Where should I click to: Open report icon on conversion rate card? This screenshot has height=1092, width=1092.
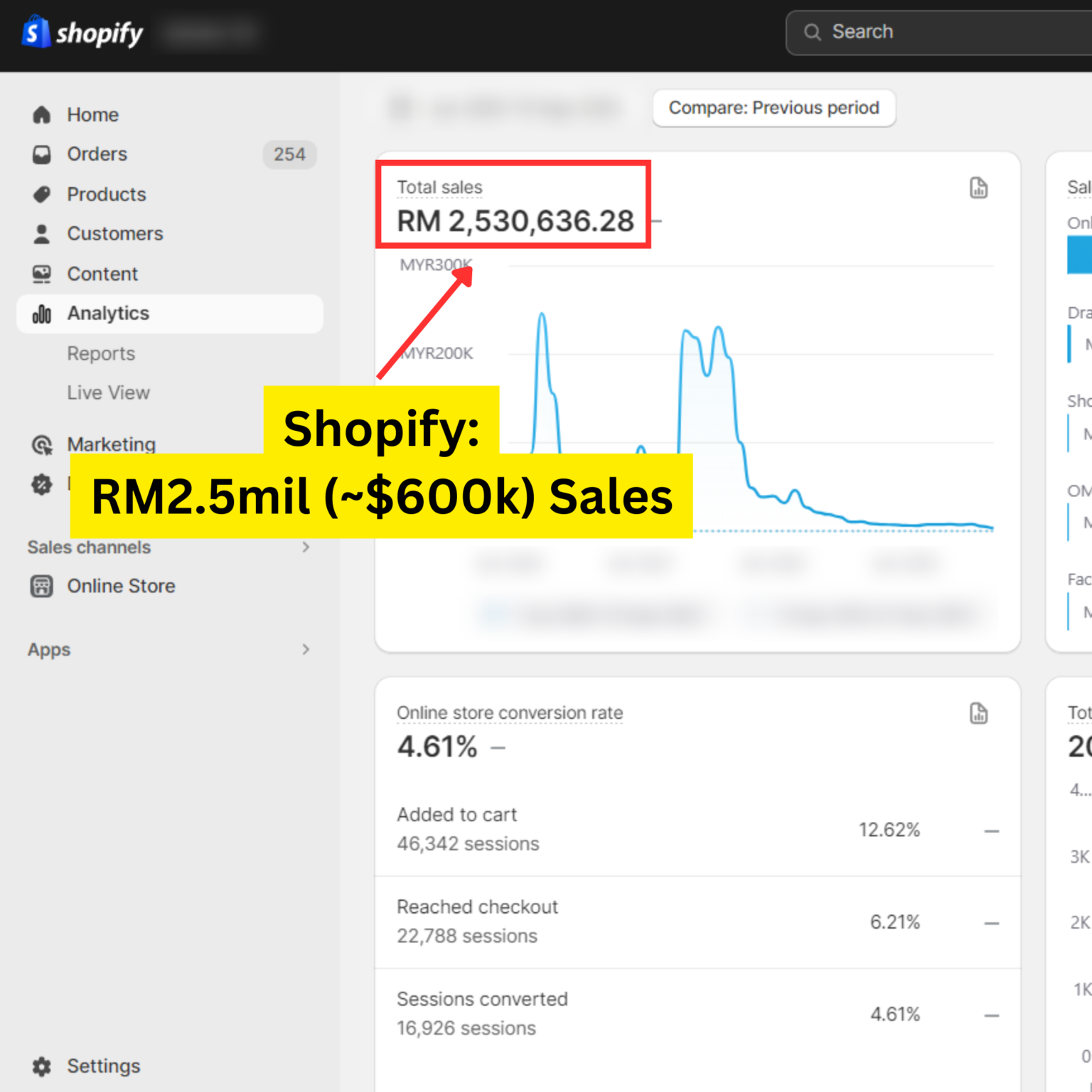click(x=978, y=713)
